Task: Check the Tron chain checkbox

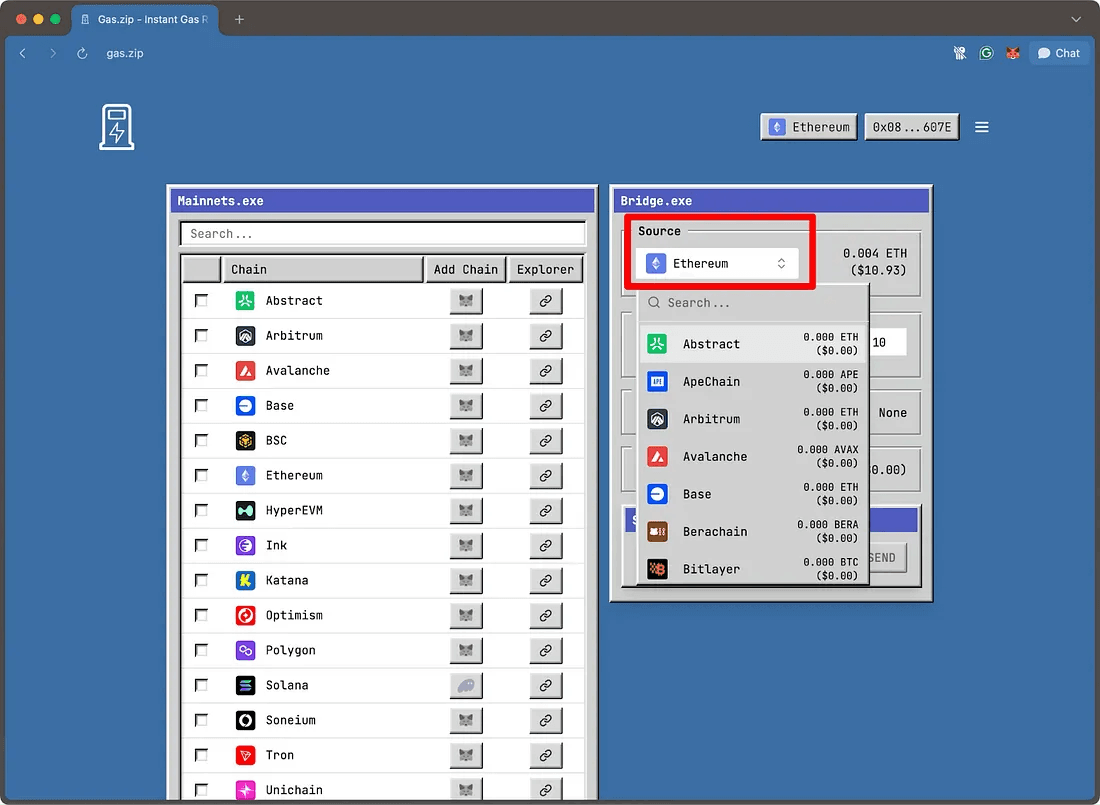Action: point(201,755)
